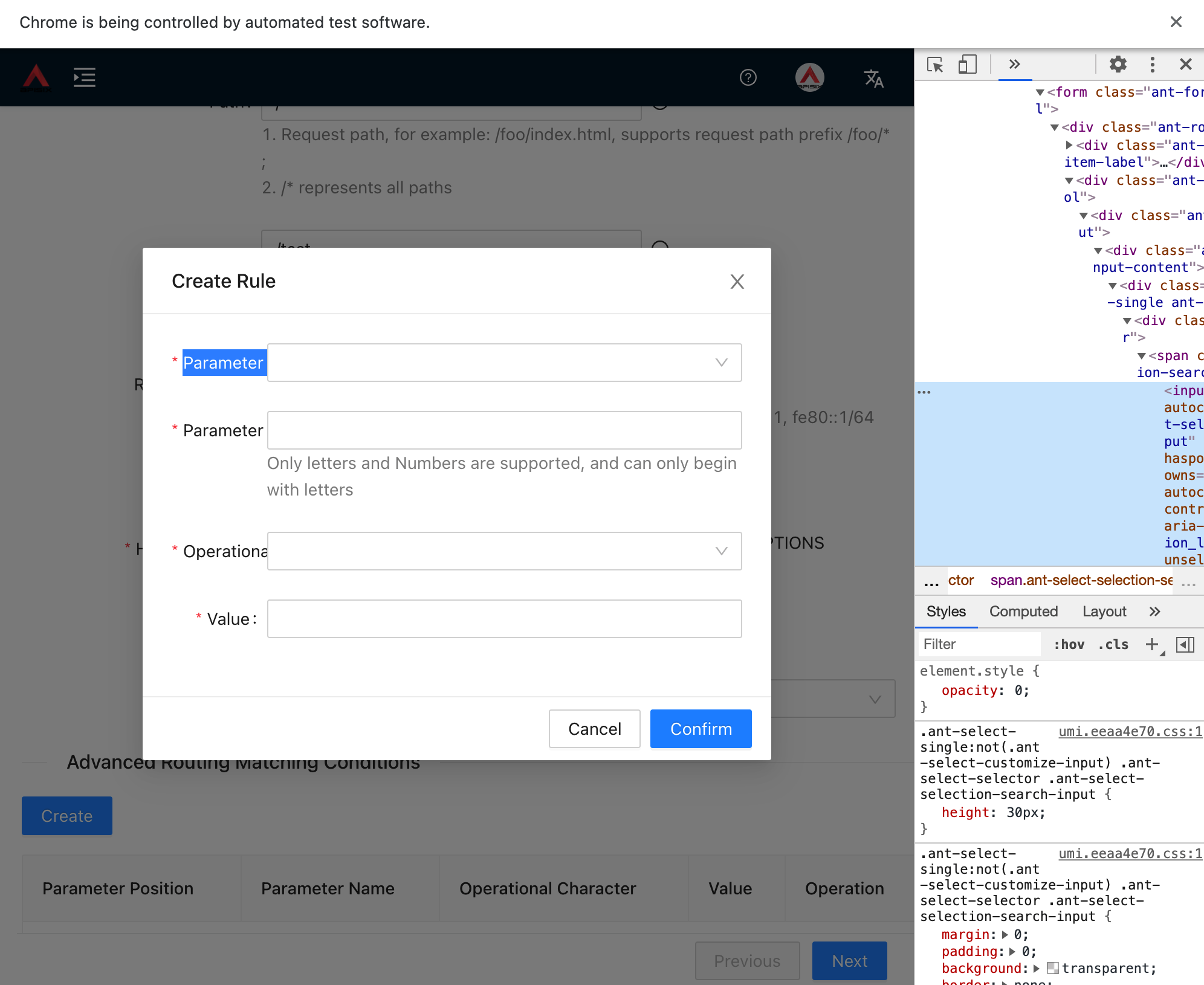Click the APISIX user avatar
This screenshot has width=1204, height=985.
[809, 77]
